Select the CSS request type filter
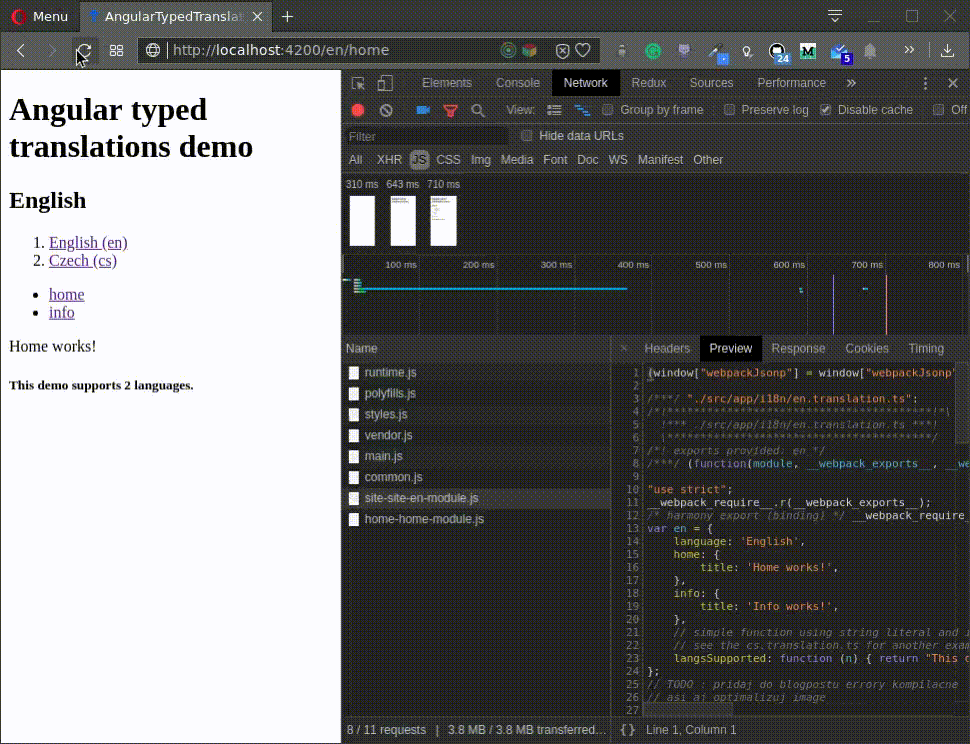The image size is (970, 744). click(448, 160)
